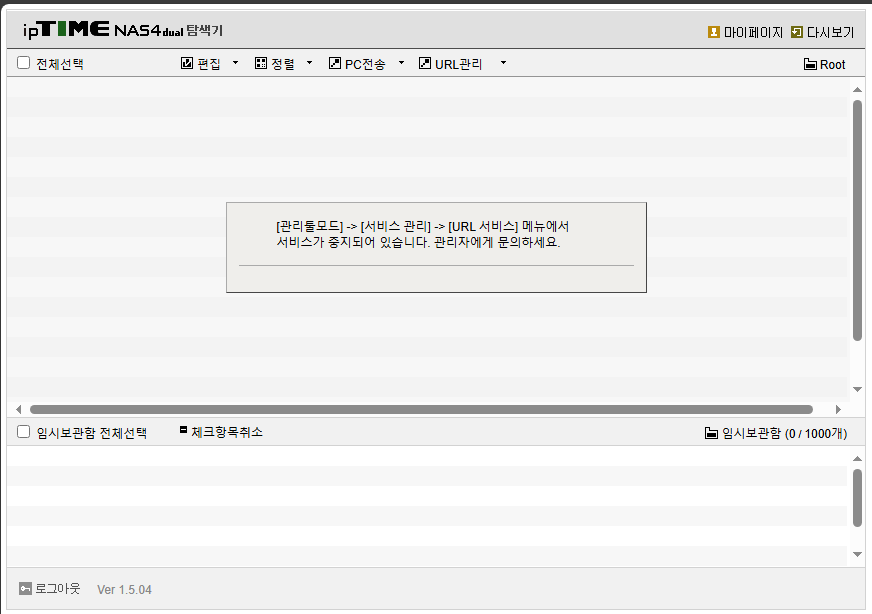Open the 편집 menu label
Screen dimensions: 872x614
[209, 65]
